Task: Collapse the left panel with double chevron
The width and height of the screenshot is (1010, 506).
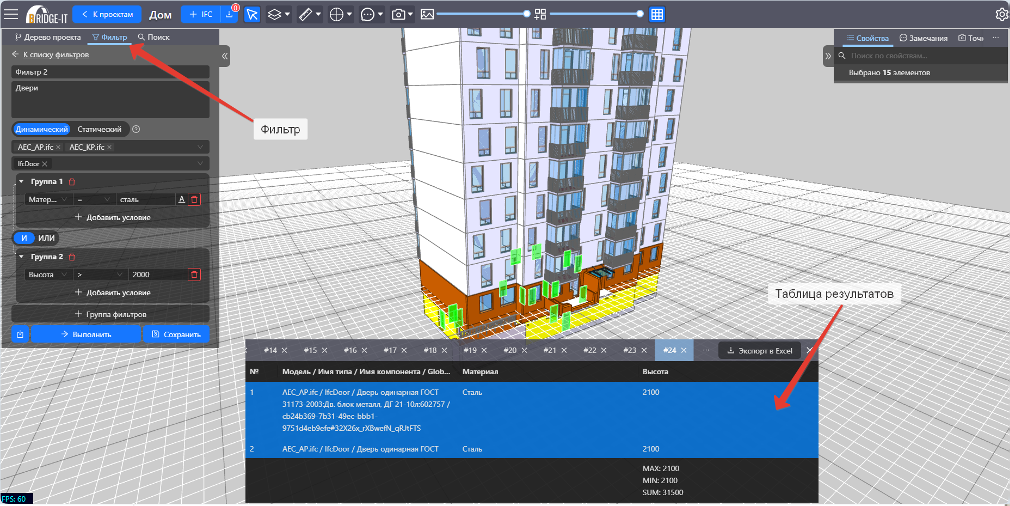Action: click(225, 56)
